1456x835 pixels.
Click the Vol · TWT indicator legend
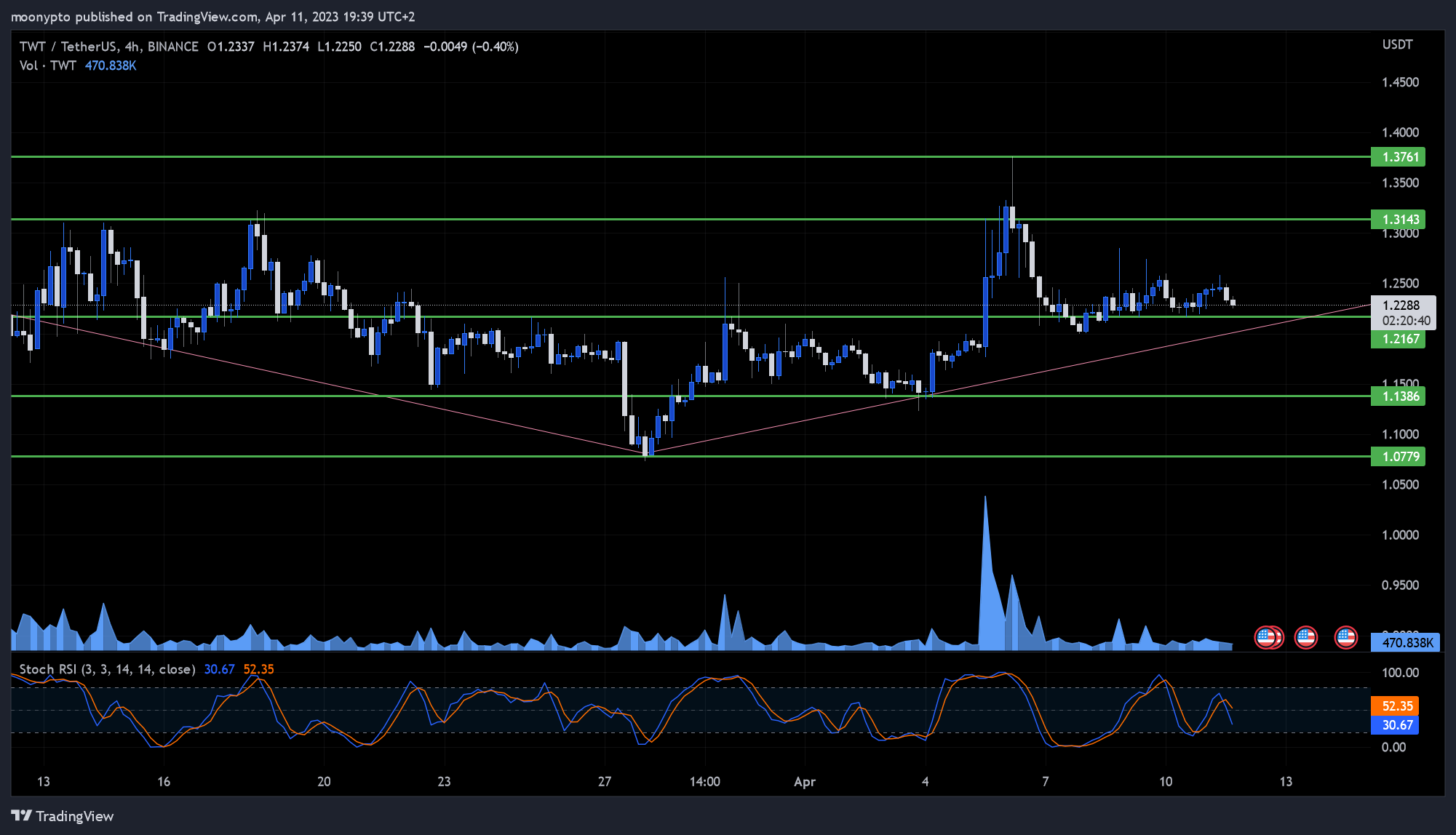pos(47,65)
